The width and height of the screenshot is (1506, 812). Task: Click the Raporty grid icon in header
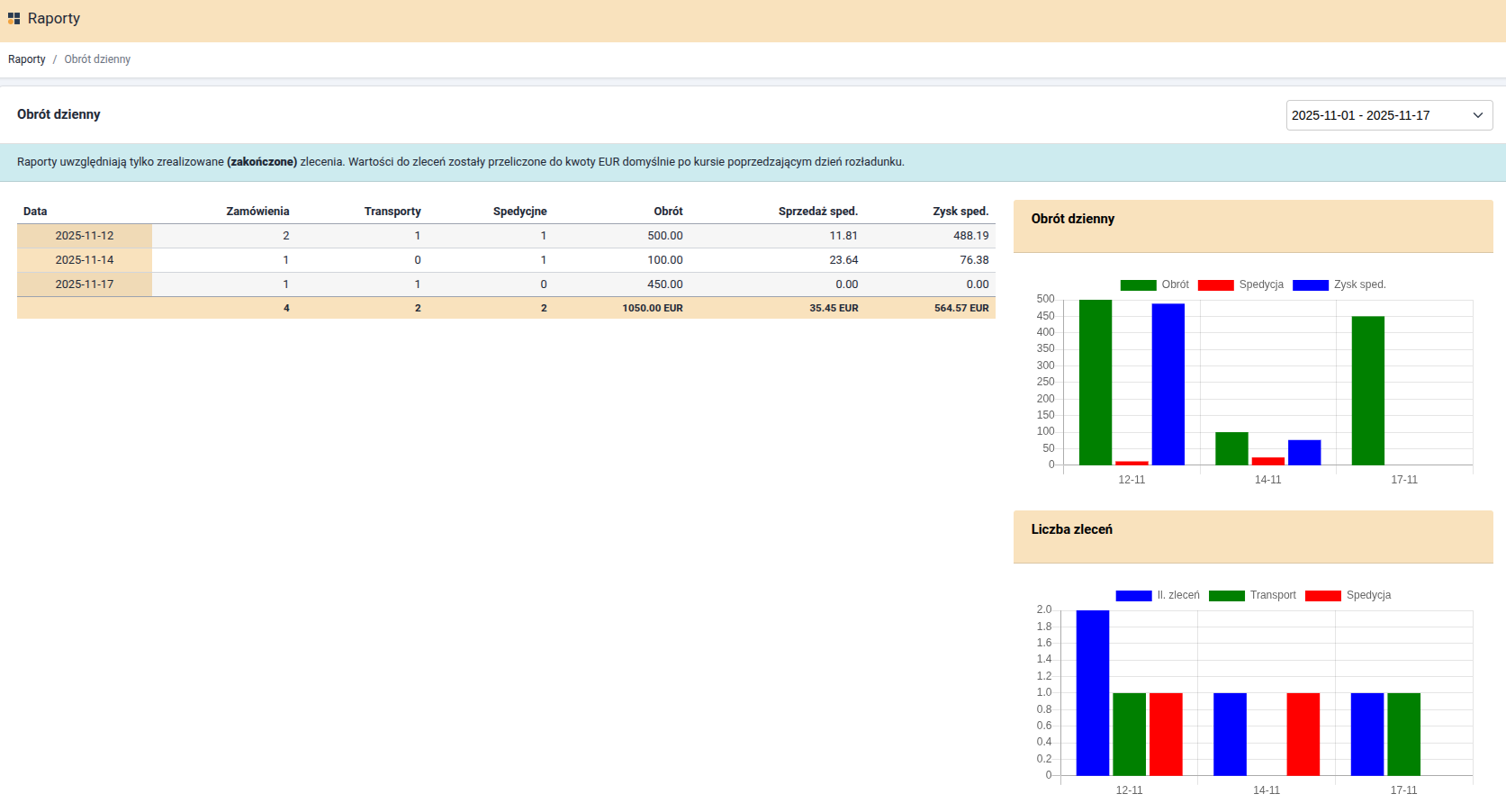click(x=14, y=18)
